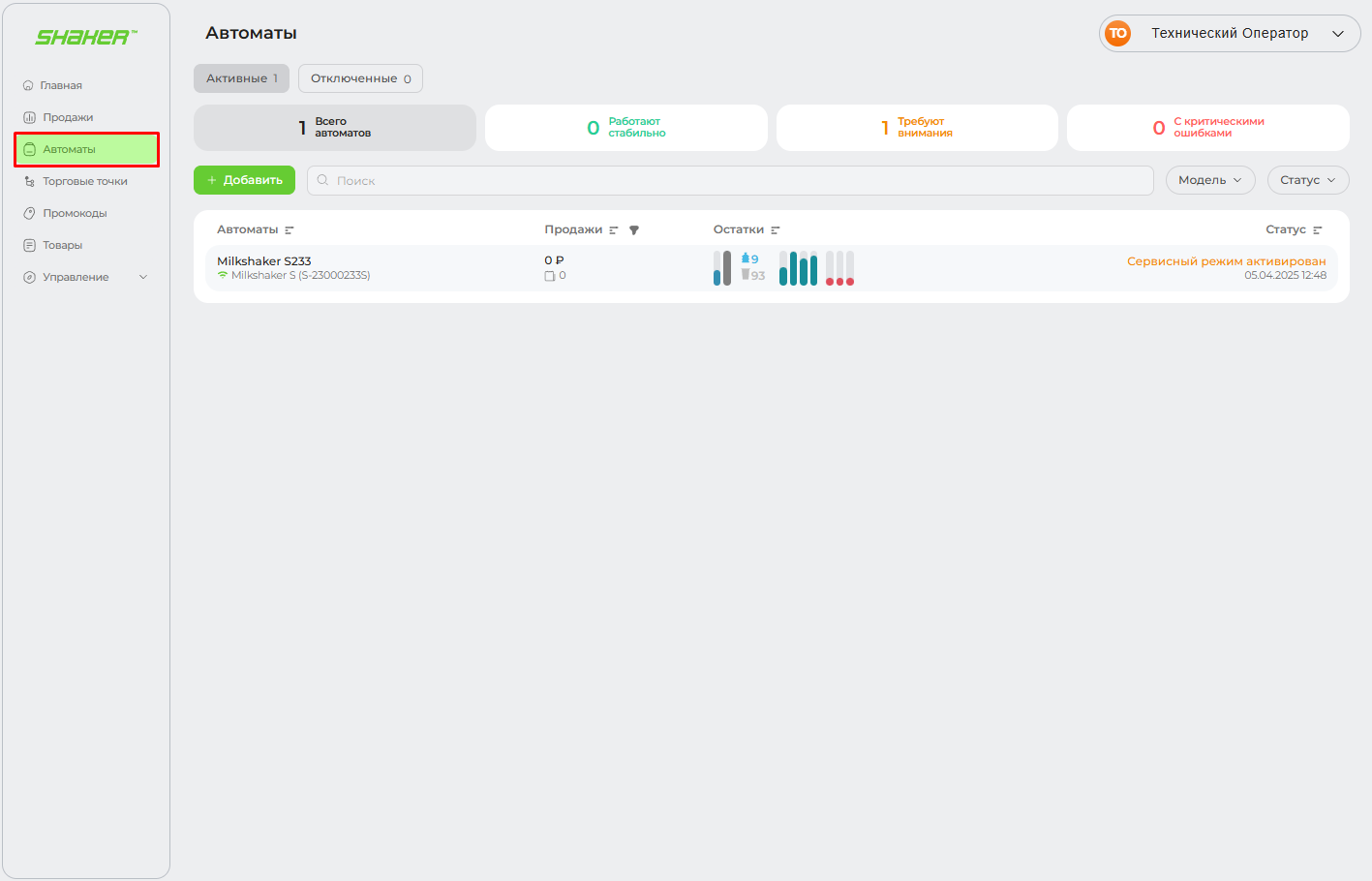Click the search magnifier icon
This screenshot has height=881, width=1372.
point(323,180)
